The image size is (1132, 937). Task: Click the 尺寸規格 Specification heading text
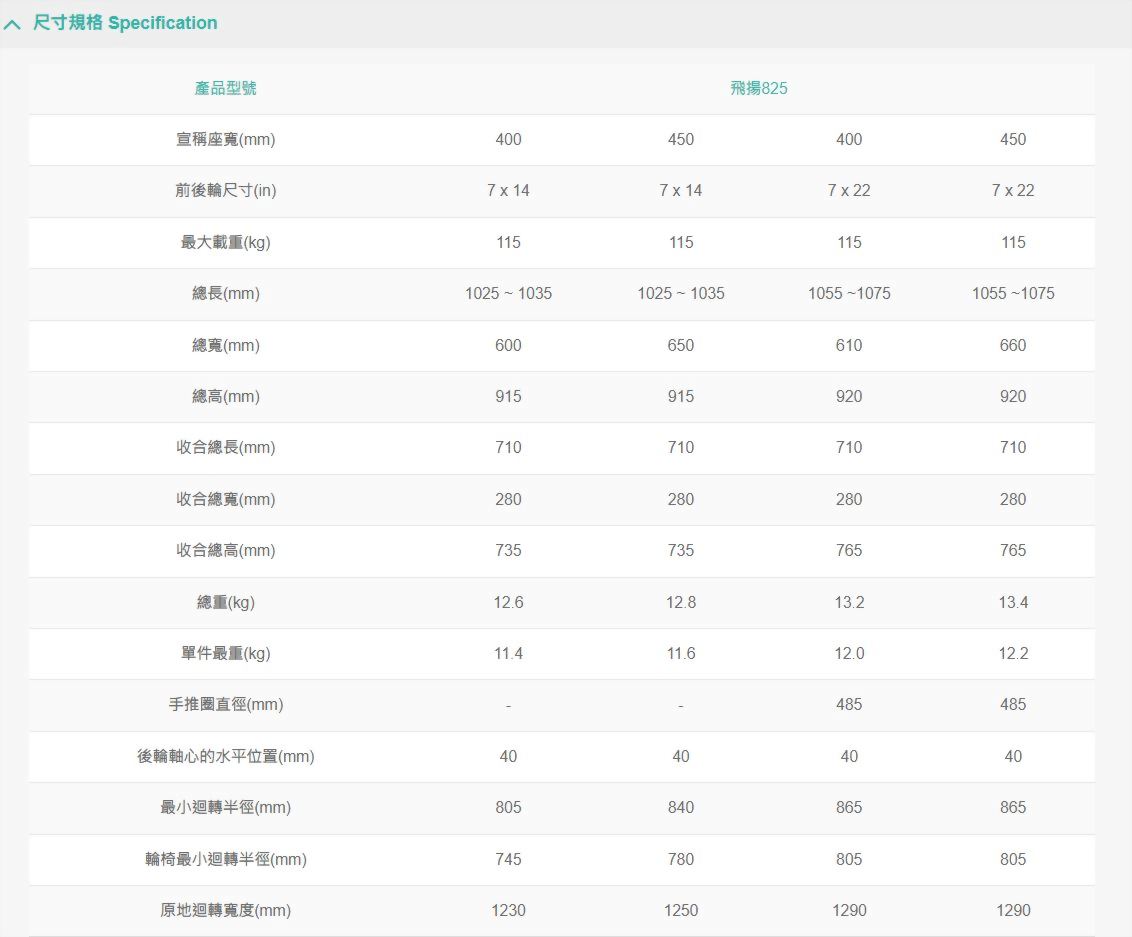125,23
